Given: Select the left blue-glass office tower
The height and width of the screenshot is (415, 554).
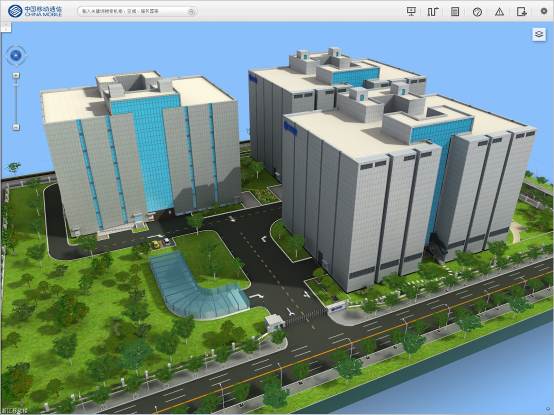Looking at the screenshot, I should click(x=141, y=152).
